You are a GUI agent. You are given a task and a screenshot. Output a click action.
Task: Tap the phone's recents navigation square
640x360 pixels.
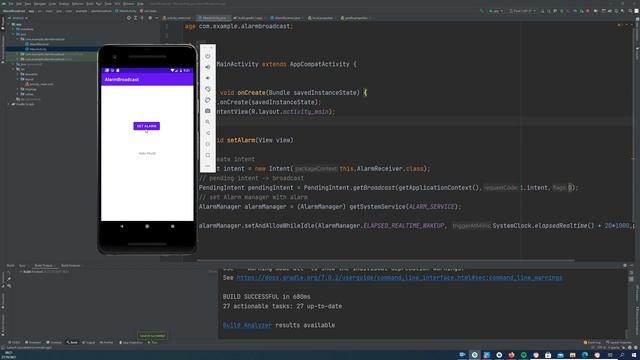point(172,226)
